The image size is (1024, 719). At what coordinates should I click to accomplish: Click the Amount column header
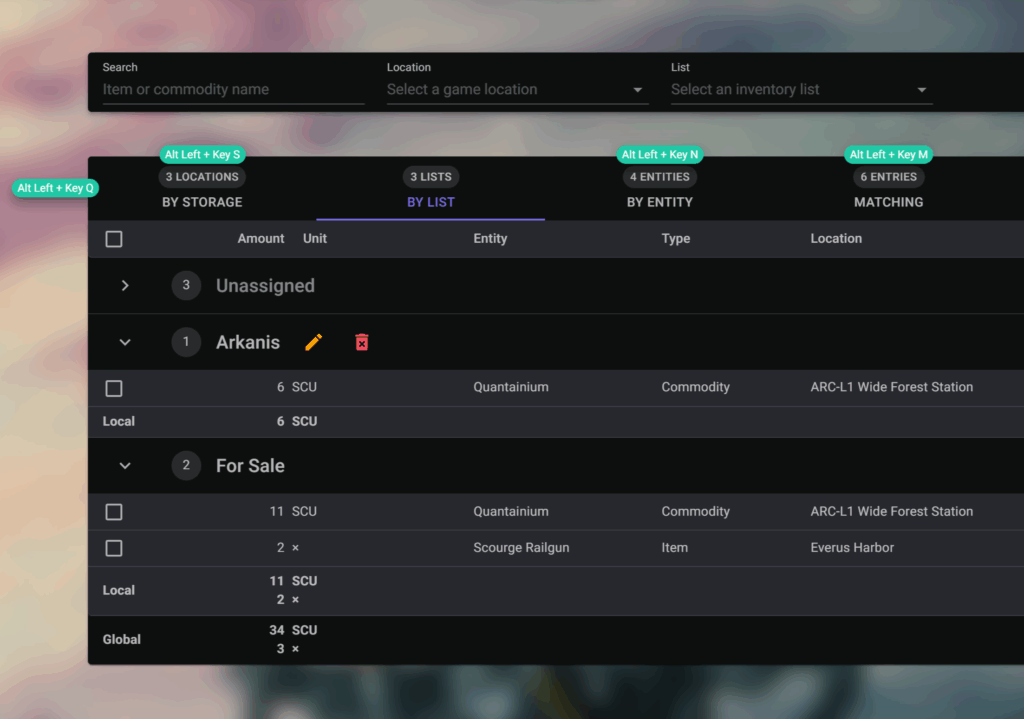pos(261,238)
